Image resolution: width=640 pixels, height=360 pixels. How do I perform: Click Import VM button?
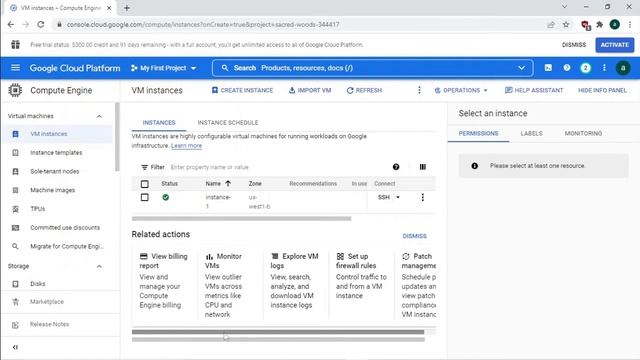pyautogui.click(x=310, y=90)
